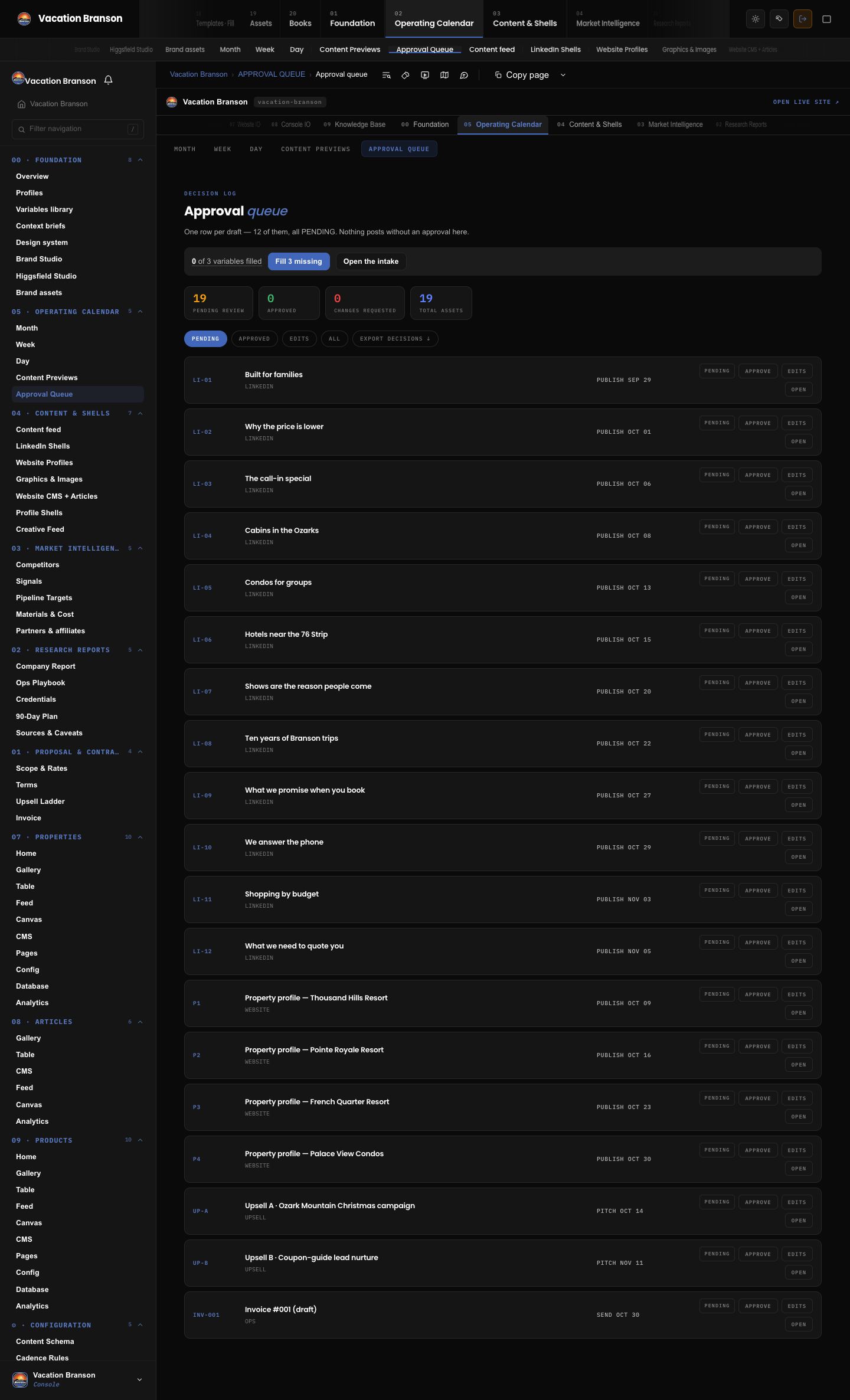
Task: Click the home icon under the sidebar title
Action: [x=21, y=104]
